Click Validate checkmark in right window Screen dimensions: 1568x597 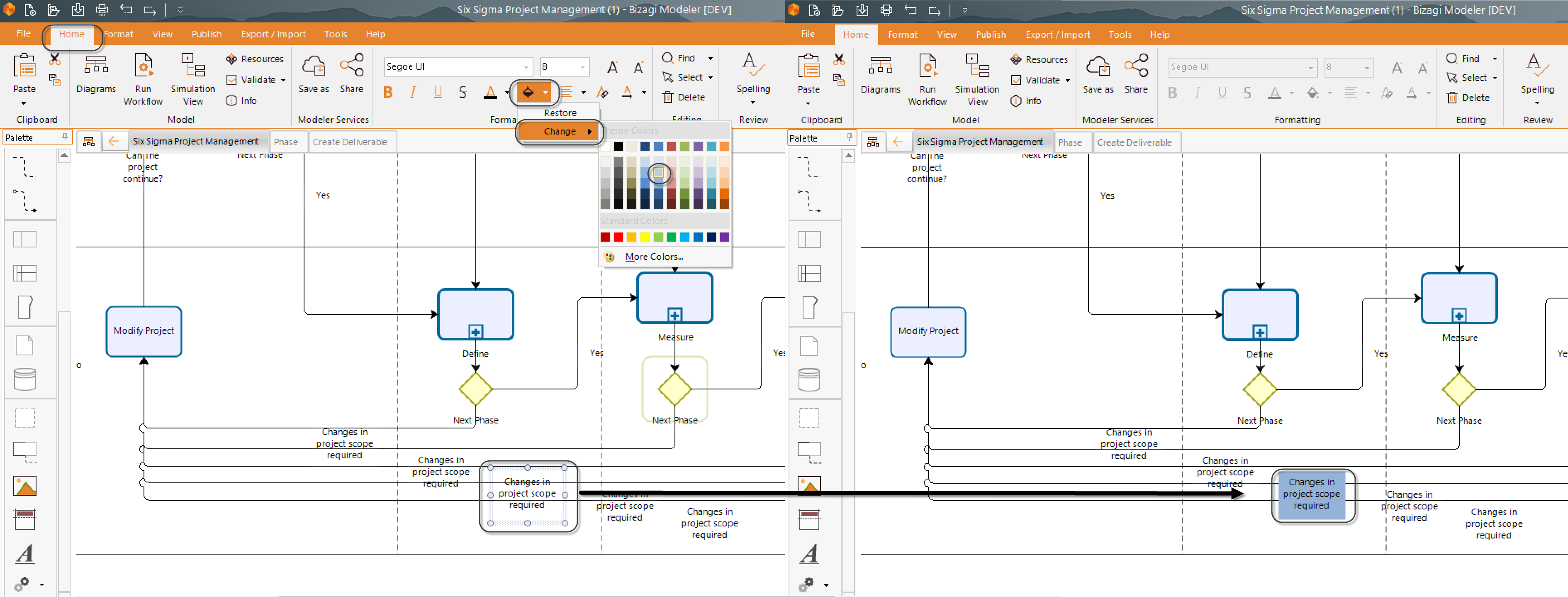[1016, 81]
